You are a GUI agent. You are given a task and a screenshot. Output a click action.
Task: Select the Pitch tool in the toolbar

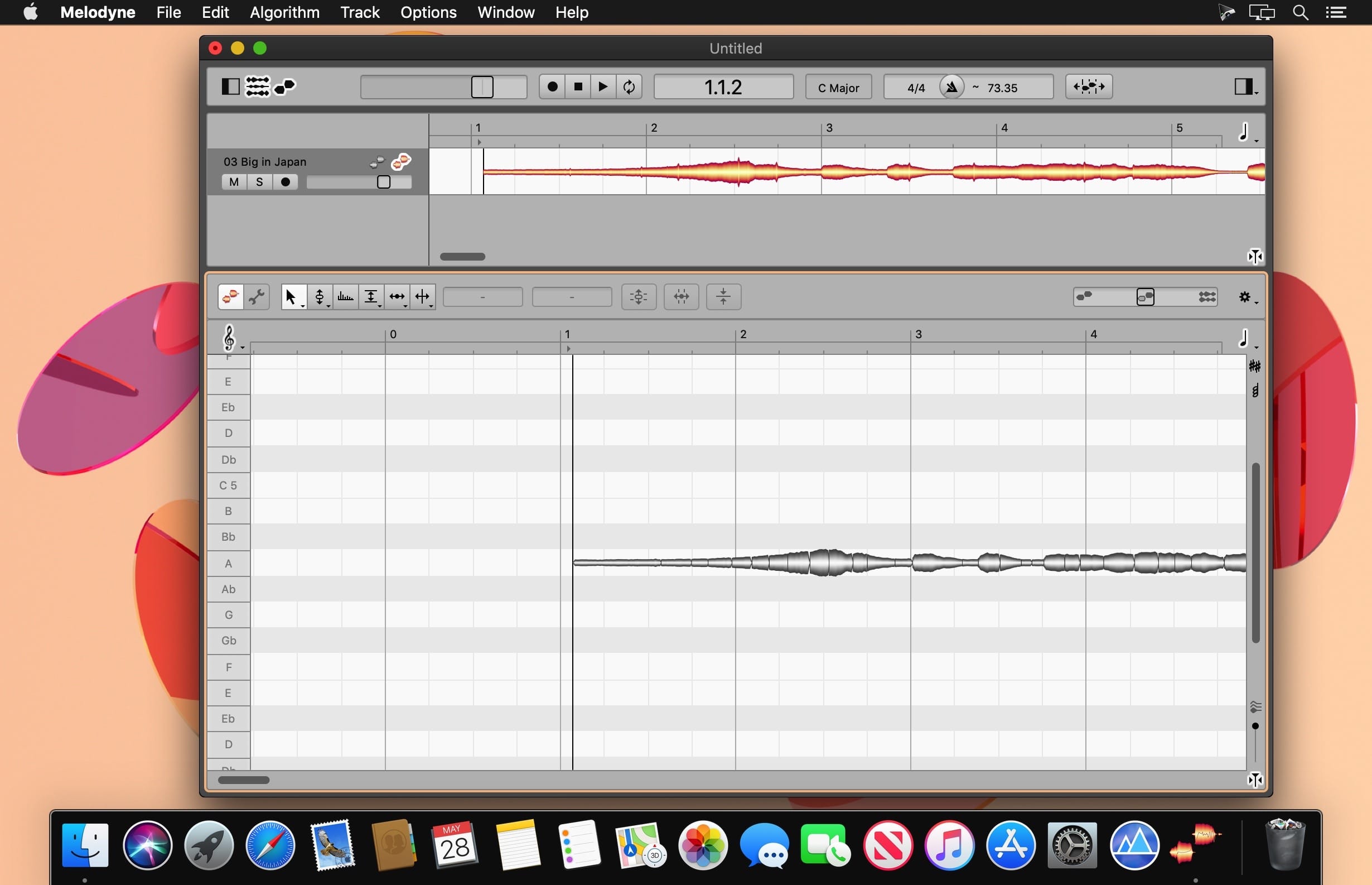[320, 296]
